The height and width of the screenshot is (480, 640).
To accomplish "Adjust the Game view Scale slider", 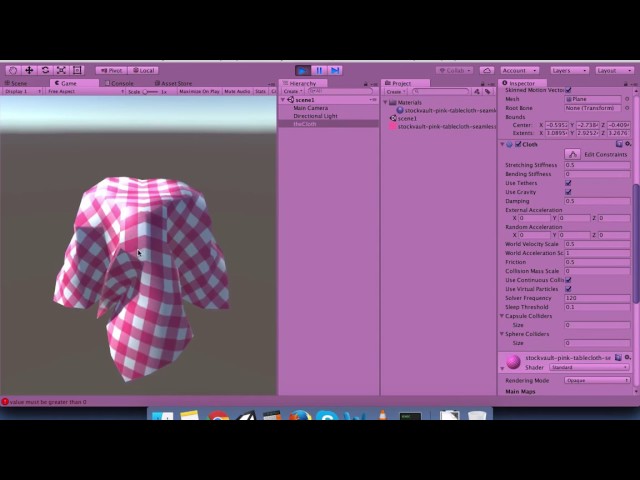I will [x=150, y=91].
